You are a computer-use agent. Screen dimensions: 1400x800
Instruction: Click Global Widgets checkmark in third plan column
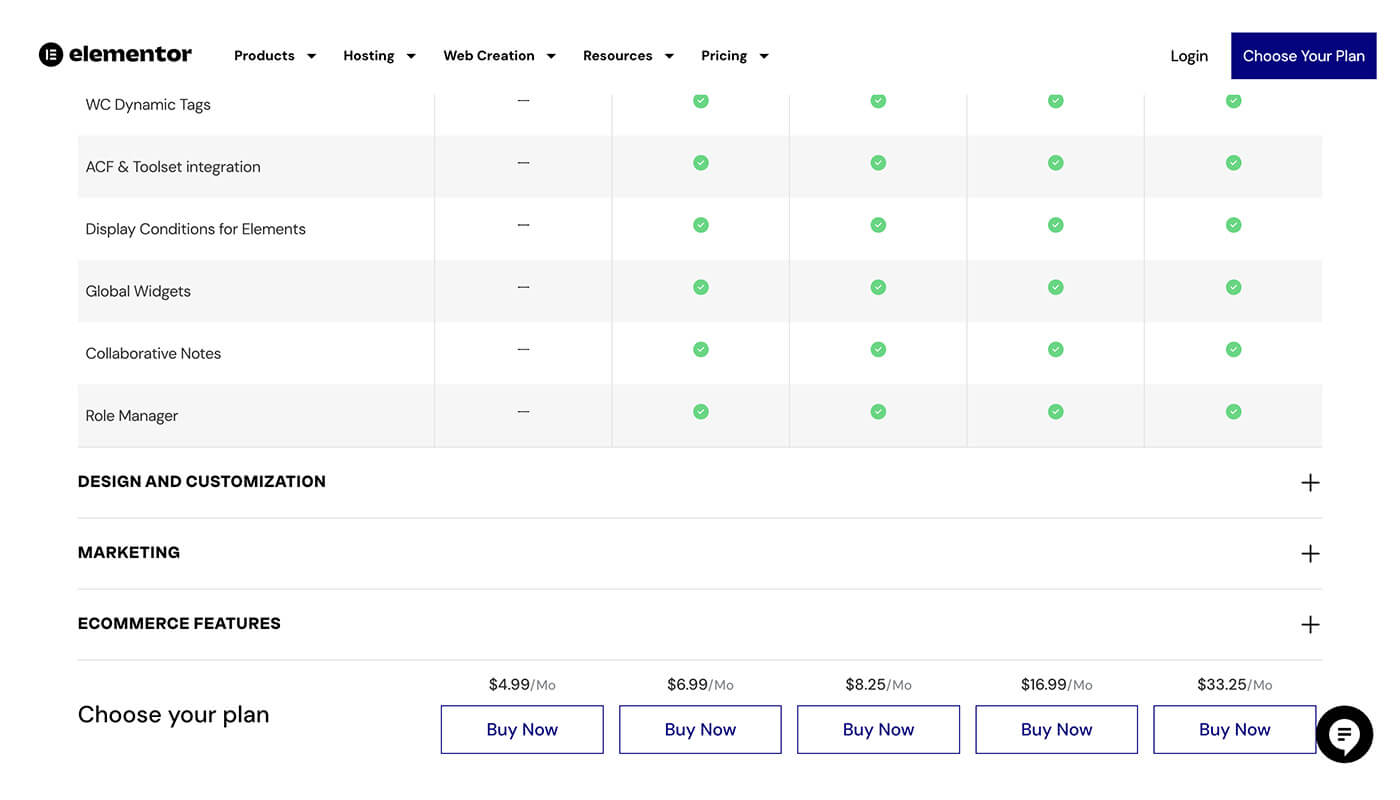878,287
